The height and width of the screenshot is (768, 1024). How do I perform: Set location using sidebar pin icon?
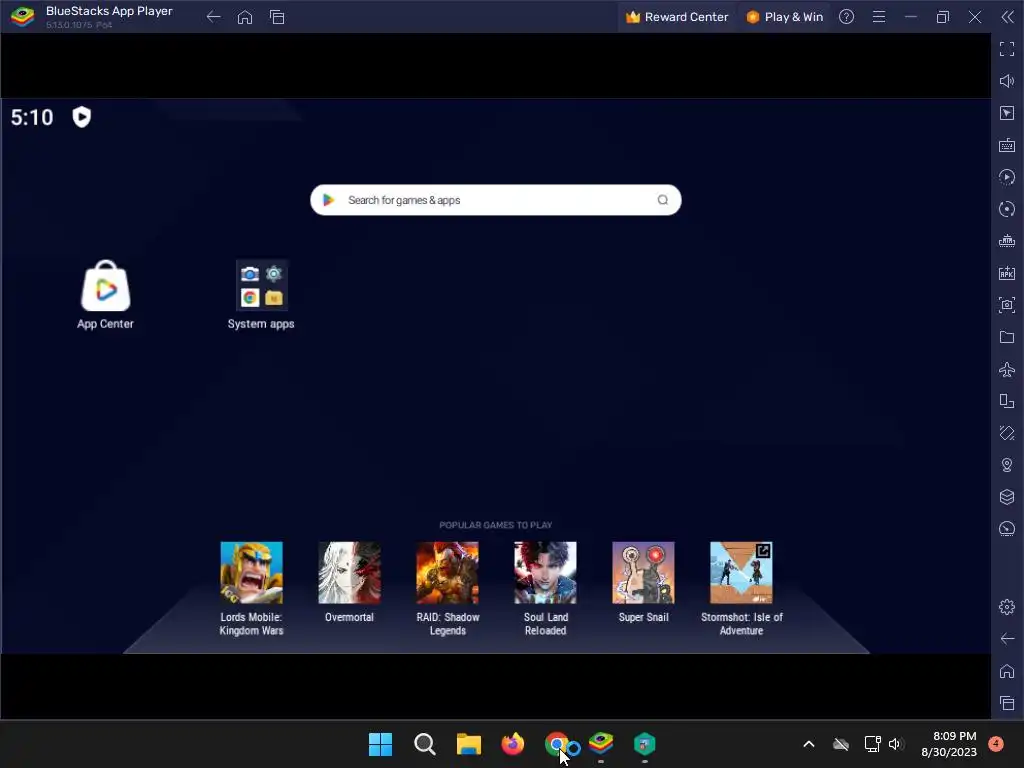coord(1007,465)
